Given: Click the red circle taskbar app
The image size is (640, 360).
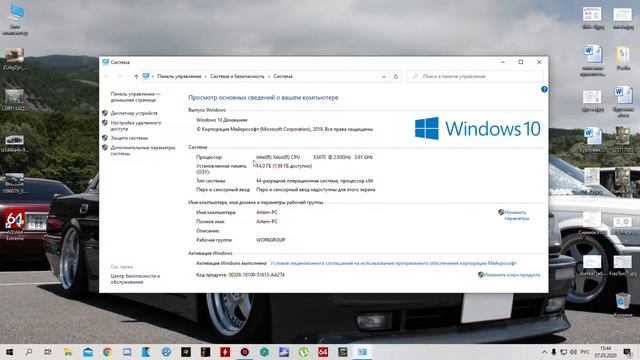Looking at the screenshot, I should [244, 352].
